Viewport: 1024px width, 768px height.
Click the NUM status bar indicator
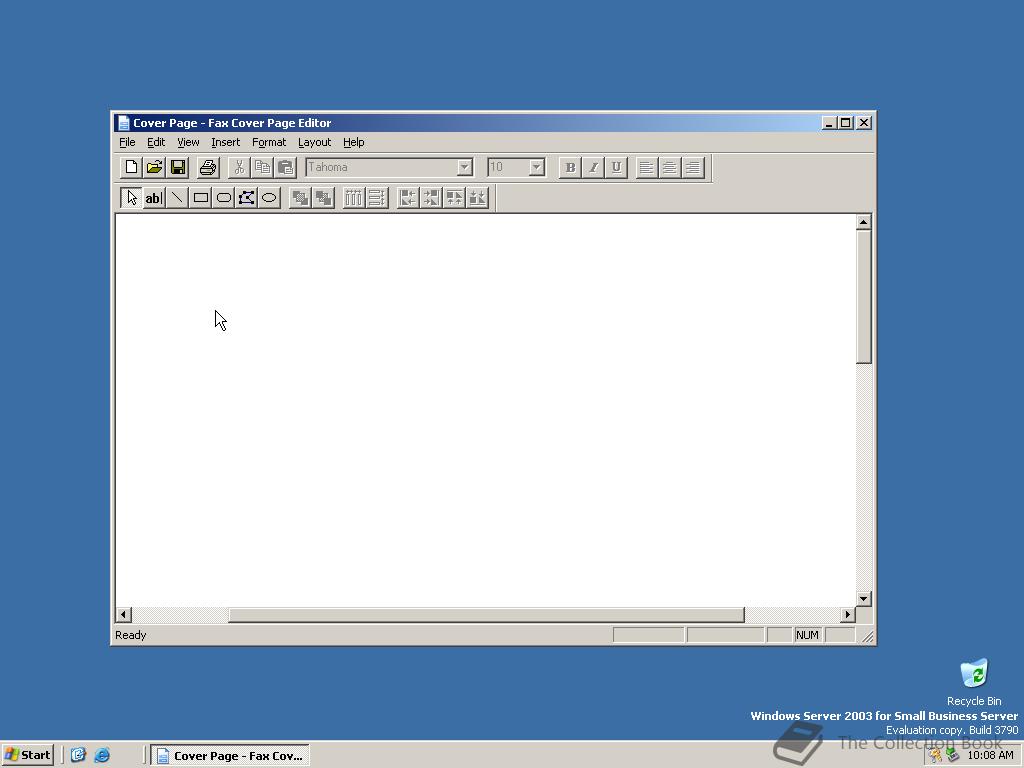[807, 635]
